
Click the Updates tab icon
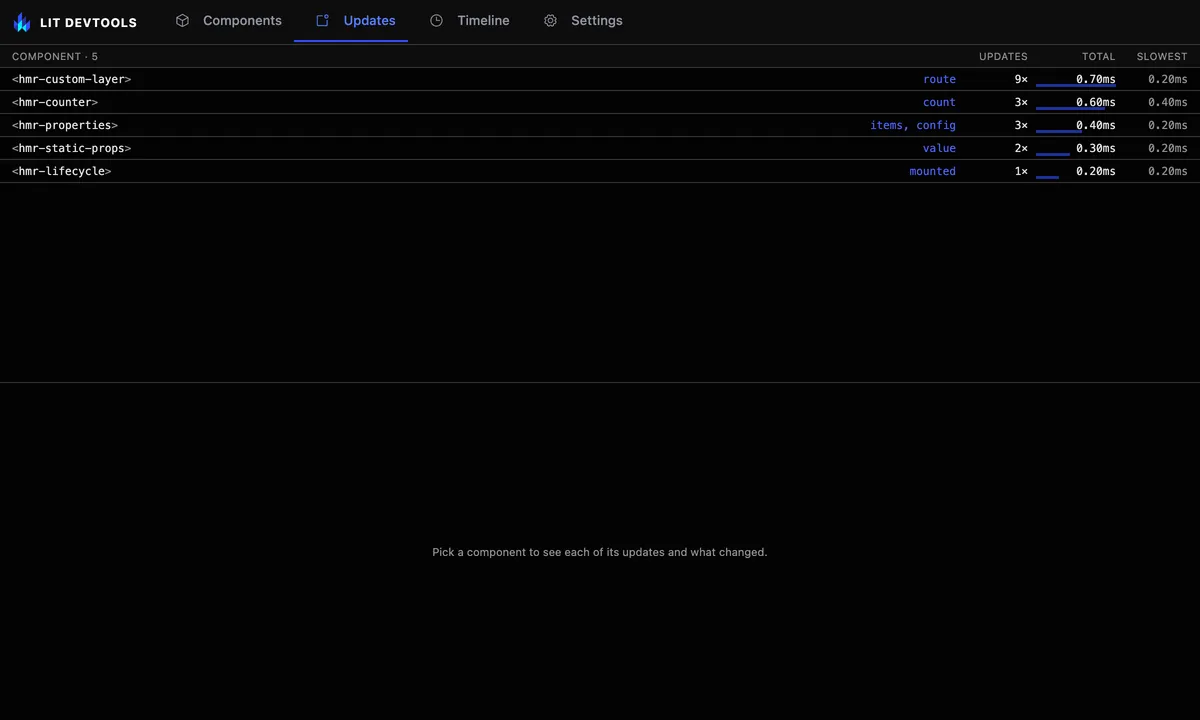tap(322, 20)
